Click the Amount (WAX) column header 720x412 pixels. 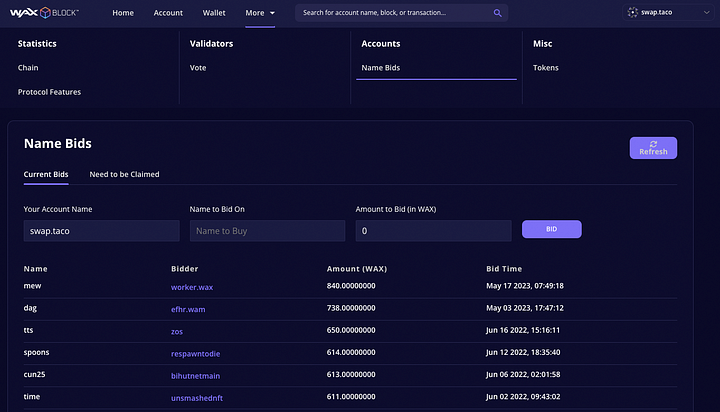(357, 269)
